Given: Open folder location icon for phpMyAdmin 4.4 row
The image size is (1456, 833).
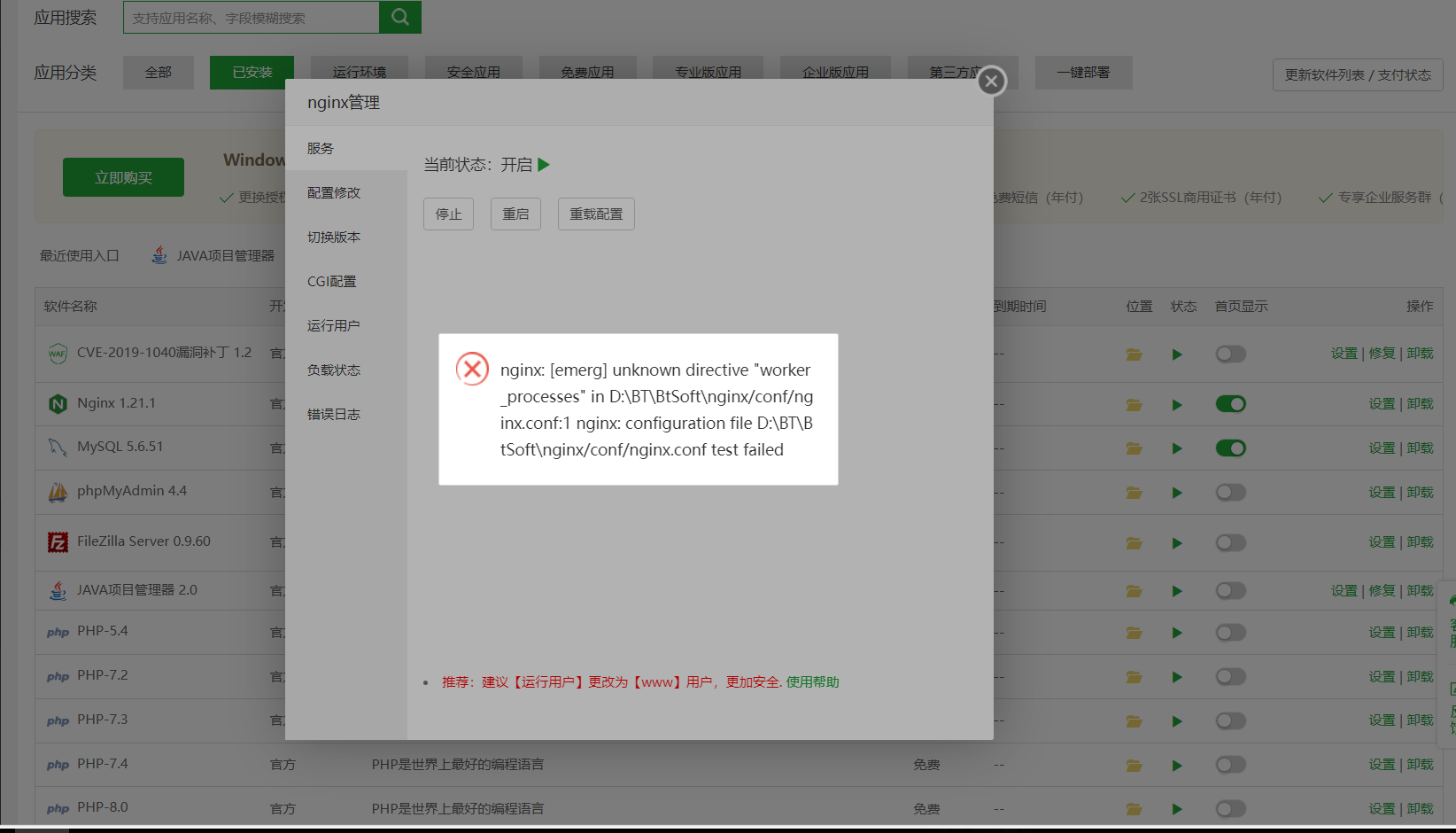Looking at the screenshot, I should 1134,493.
